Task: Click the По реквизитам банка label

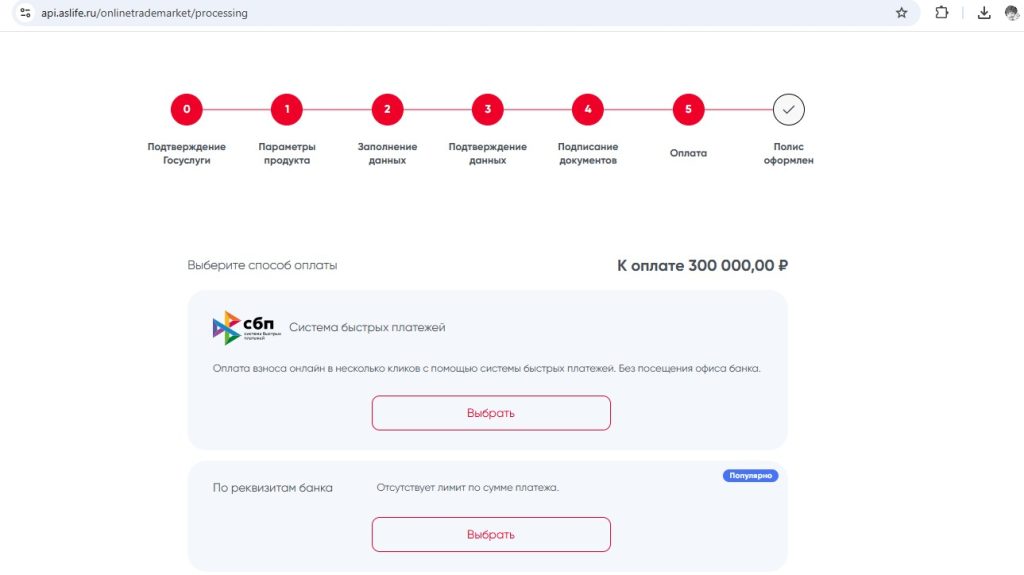Action: [x=272, y=488]
